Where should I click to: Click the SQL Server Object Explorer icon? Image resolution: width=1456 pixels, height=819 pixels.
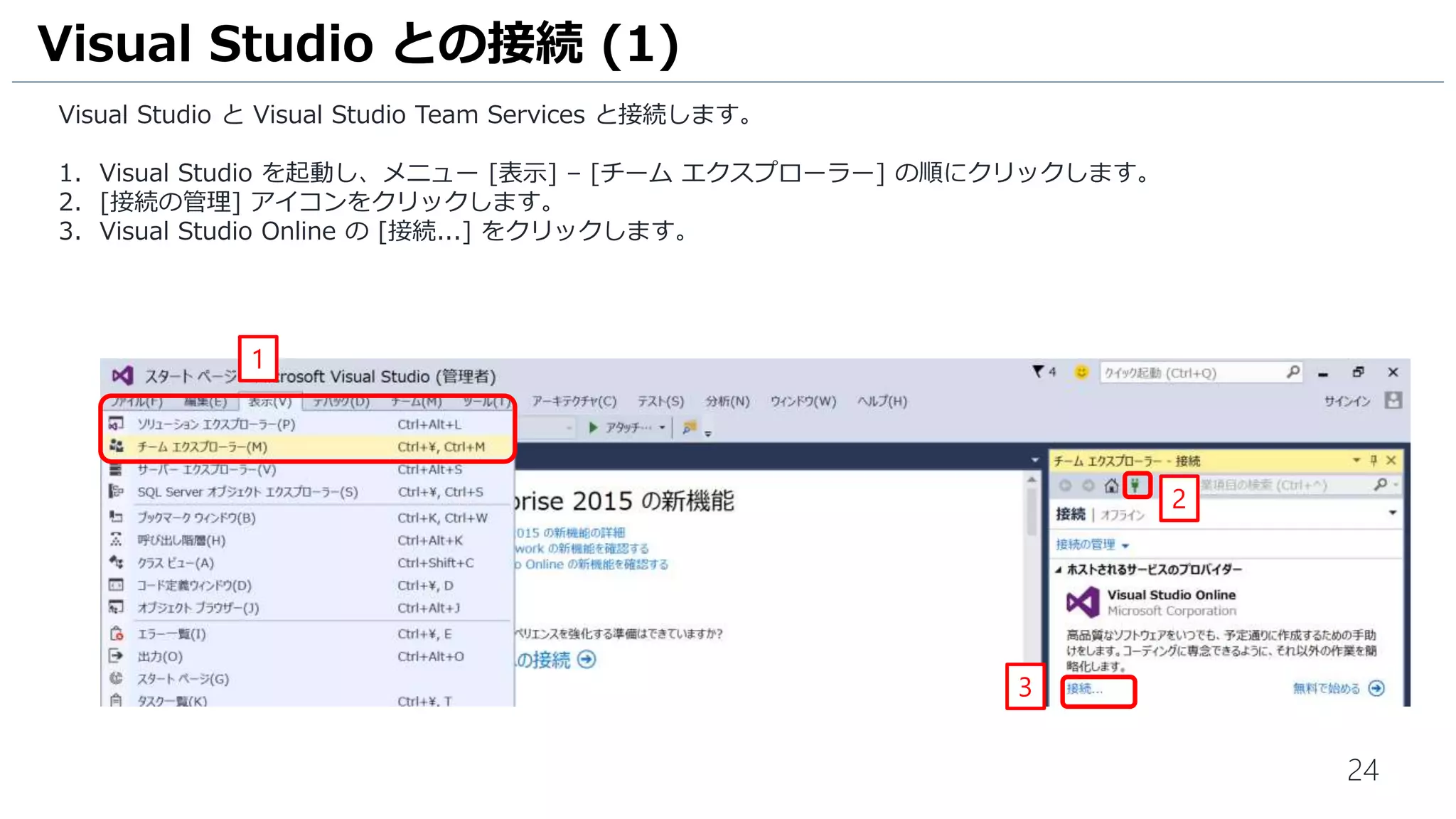click(116, 491)
